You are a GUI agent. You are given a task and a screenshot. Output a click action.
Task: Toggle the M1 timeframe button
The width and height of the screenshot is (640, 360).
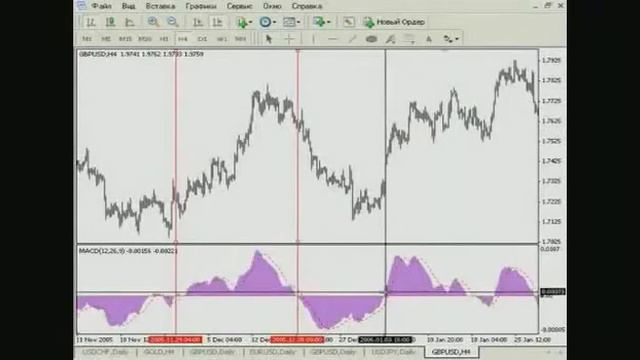[x=87, y=39]
